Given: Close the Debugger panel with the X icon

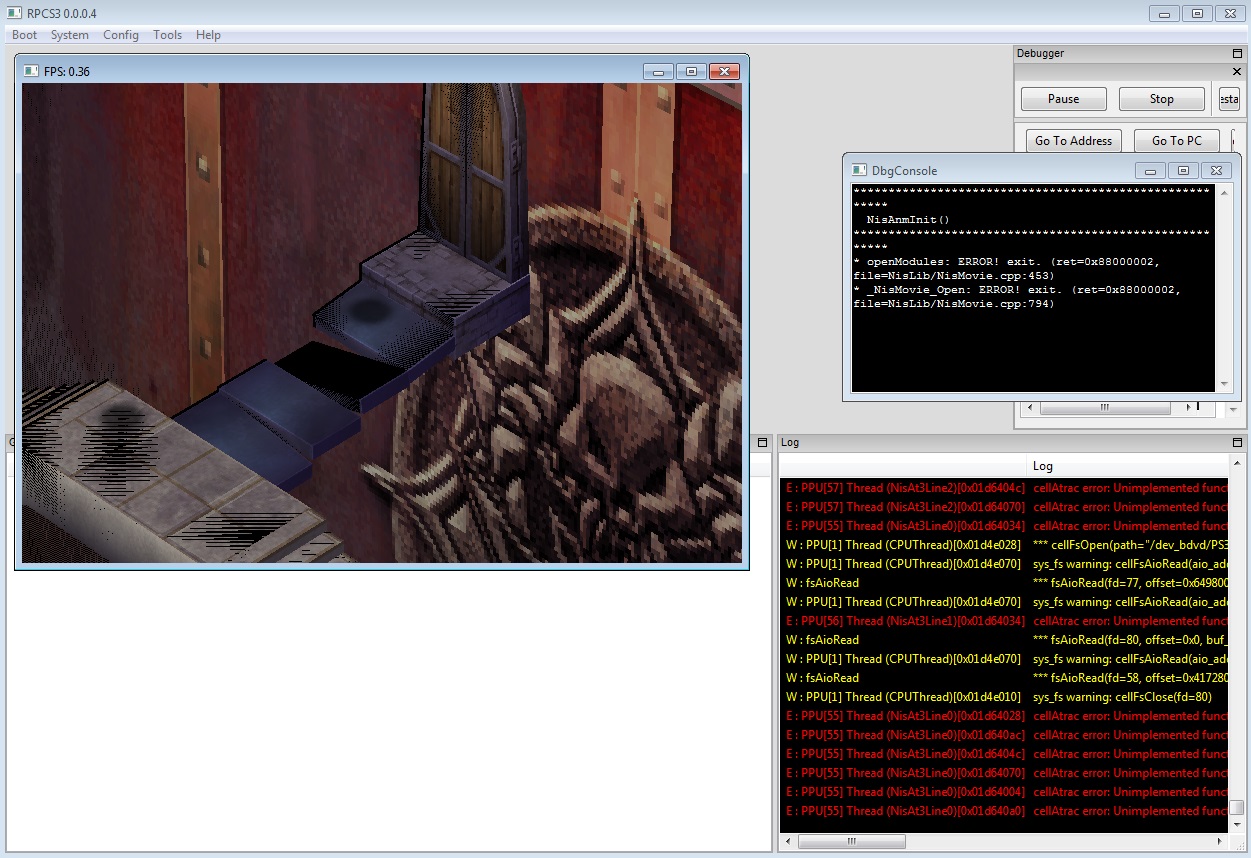Looking at the screenshot, I should point(1236,72).
